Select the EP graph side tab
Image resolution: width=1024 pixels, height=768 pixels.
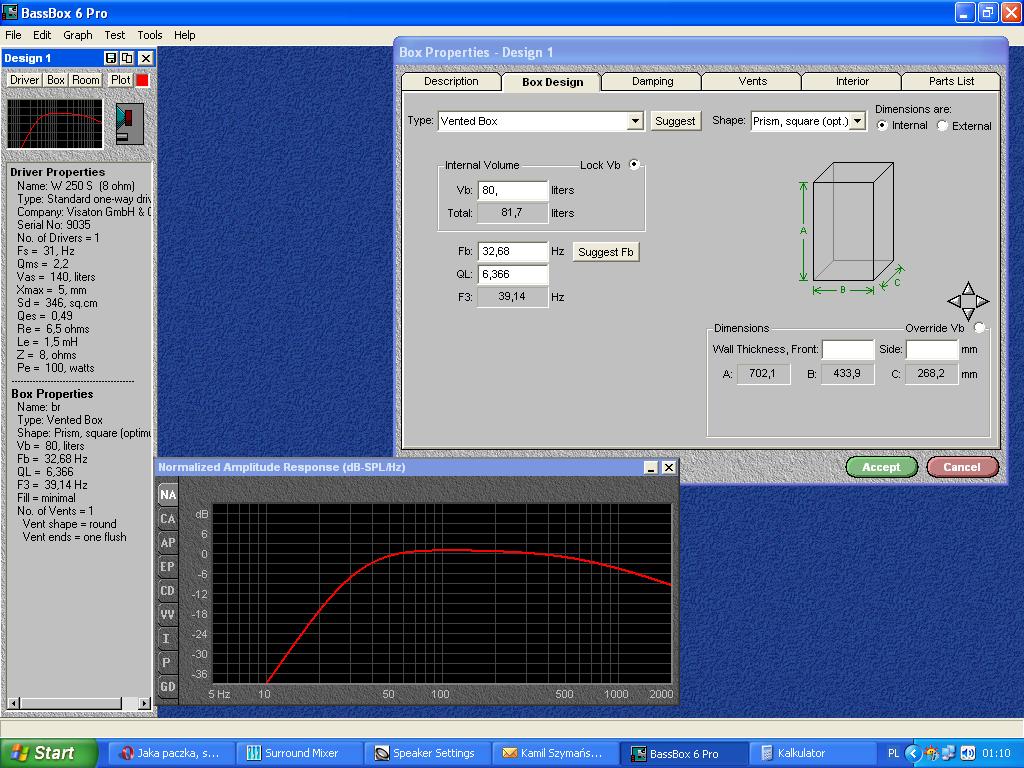coord(167,567)
